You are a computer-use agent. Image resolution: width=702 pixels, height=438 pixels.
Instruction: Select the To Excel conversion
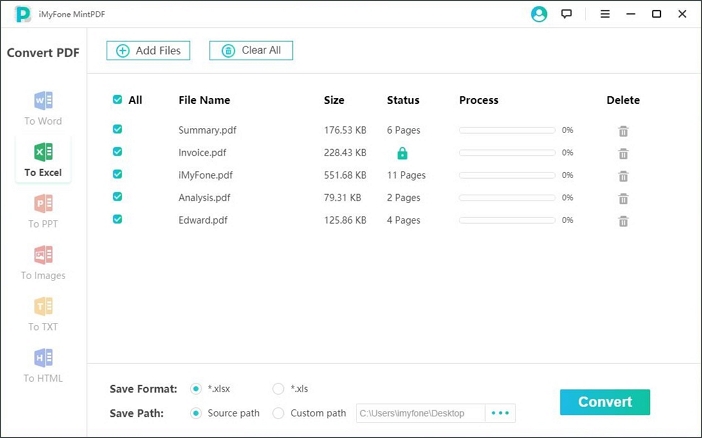pos(43,160)
